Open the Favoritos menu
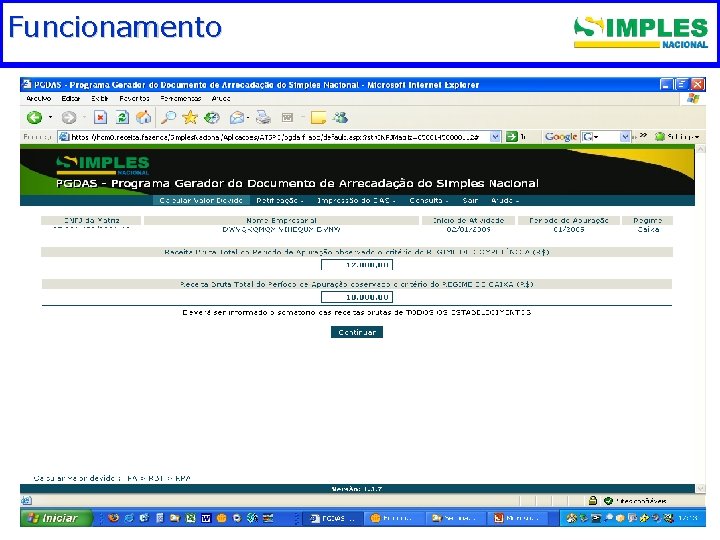Screen dimensions: 720x540 pyautogui.click(x=134, y=98)
